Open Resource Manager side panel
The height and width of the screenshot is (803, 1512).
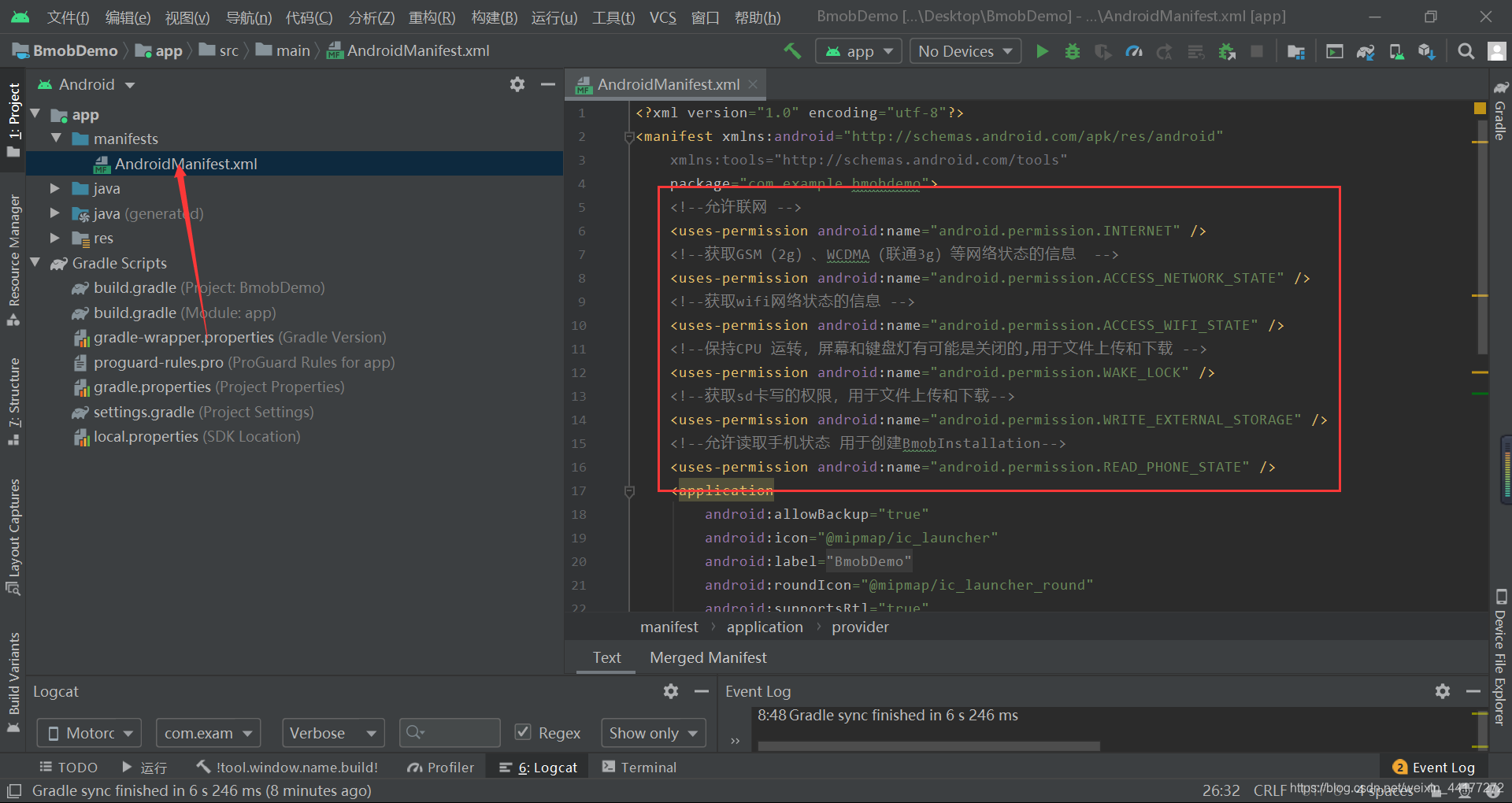click(x=13, y=260)
